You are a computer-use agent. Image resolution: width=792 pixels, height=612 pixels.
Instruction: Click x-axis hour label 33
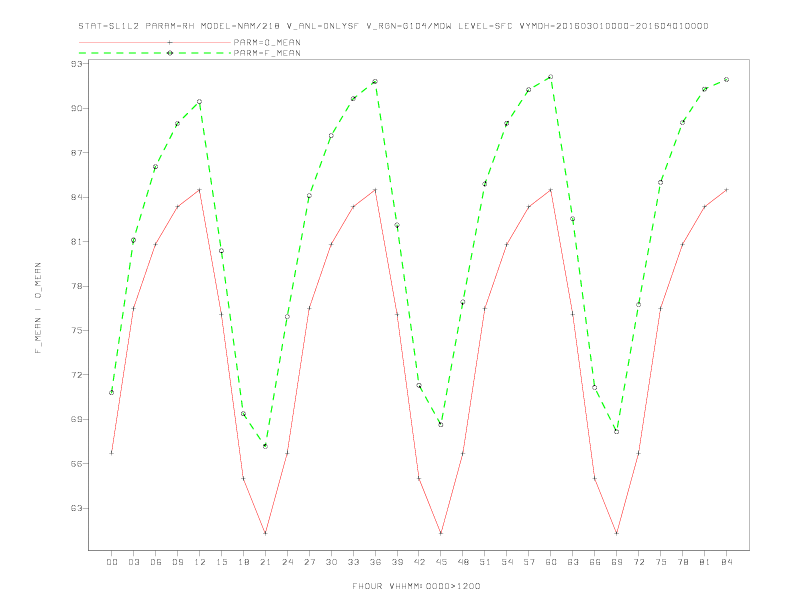click(353, 562)
